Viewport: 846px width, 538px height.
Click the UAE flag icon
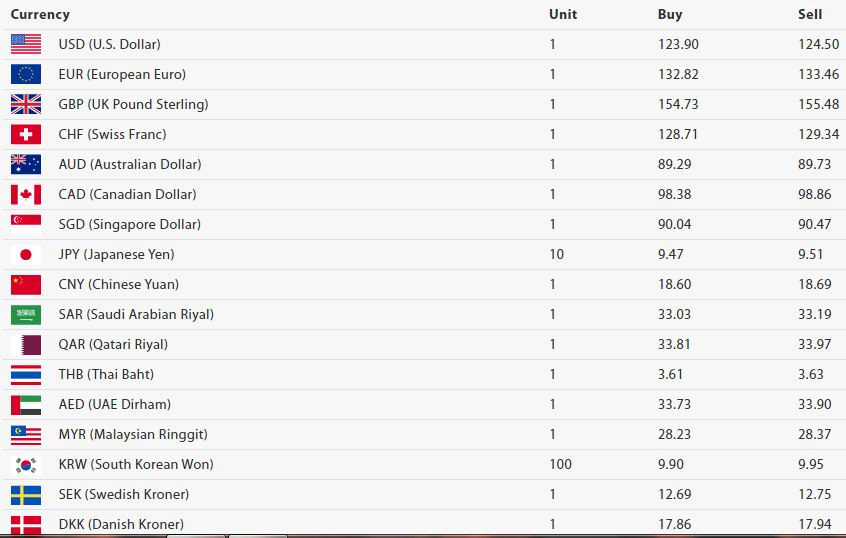coord(26,404)
